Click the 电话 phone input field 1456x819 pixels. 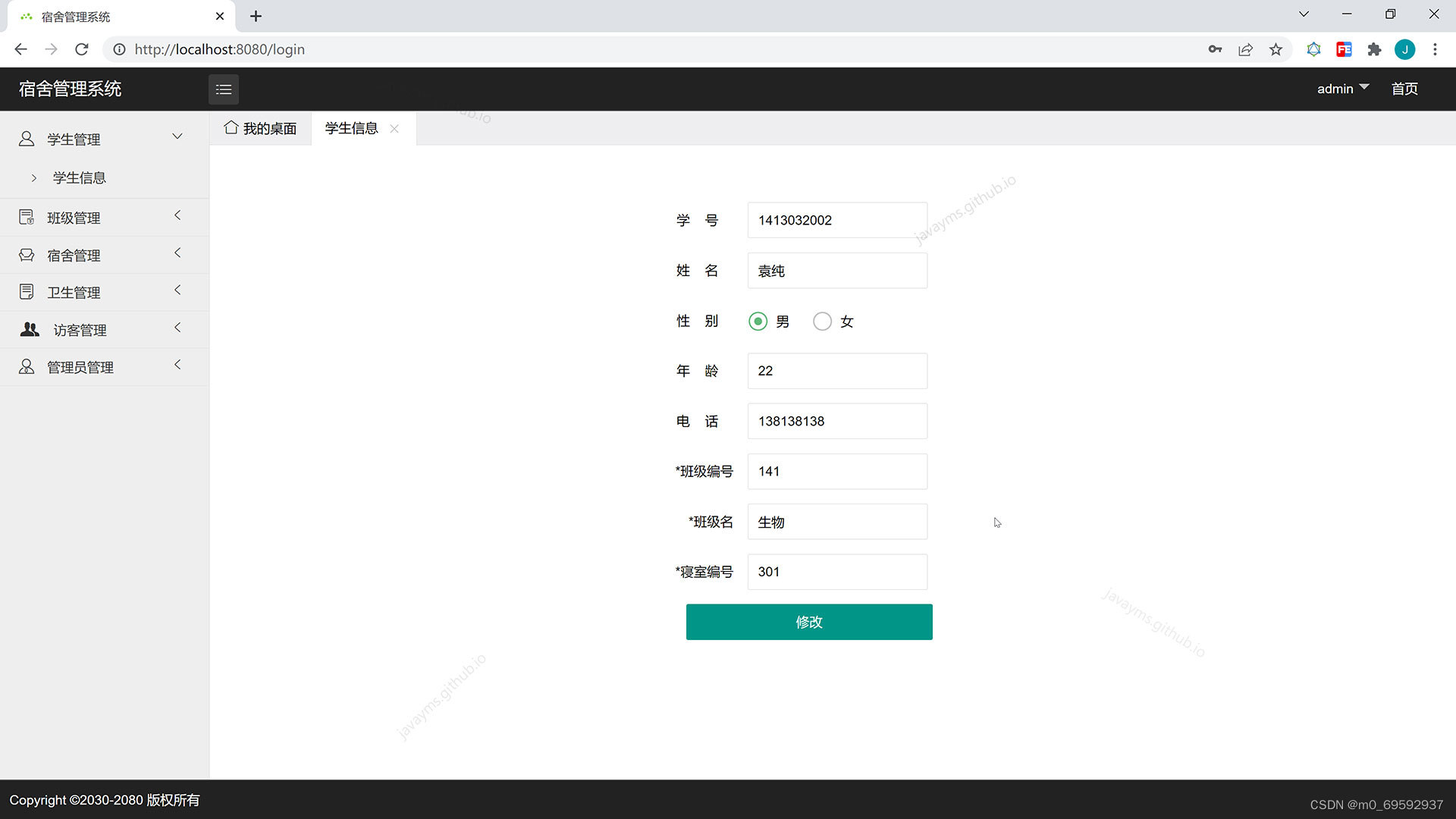(x=836, y=421)
